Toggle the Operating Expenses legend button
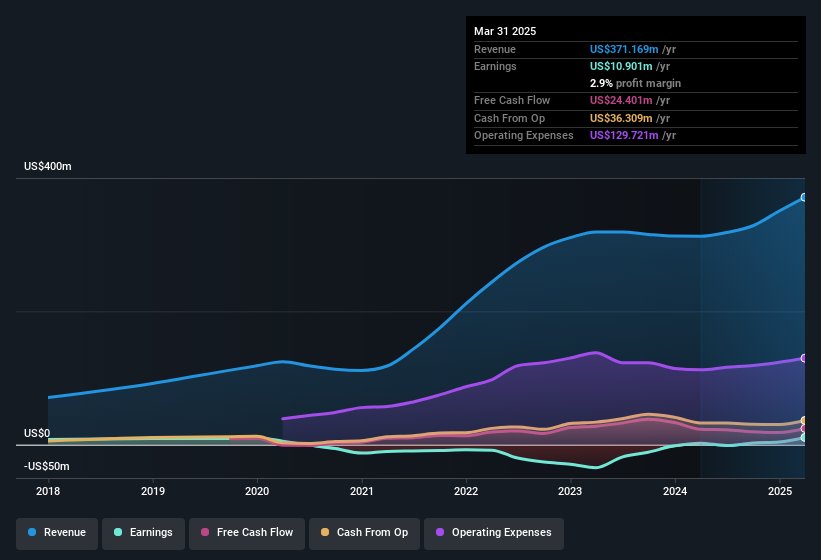The height and width of the screenshot is (560, 821). pos(494,533)
